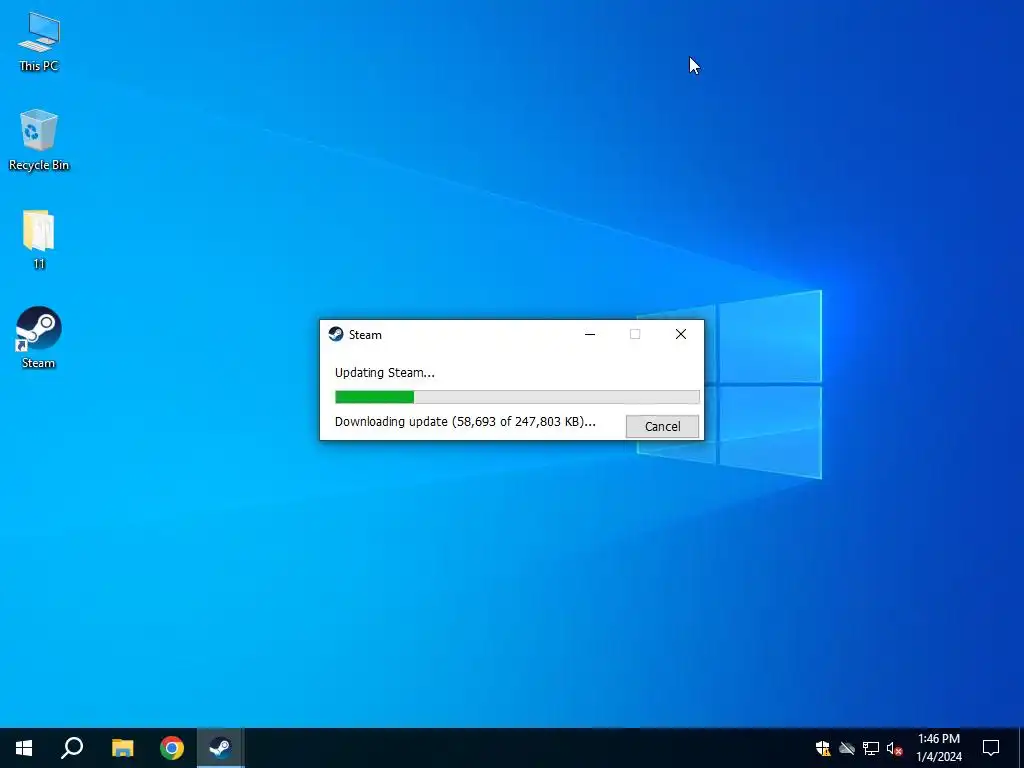
Task: Launch Google Chrome from taskbar
Action: coord(172,748)
